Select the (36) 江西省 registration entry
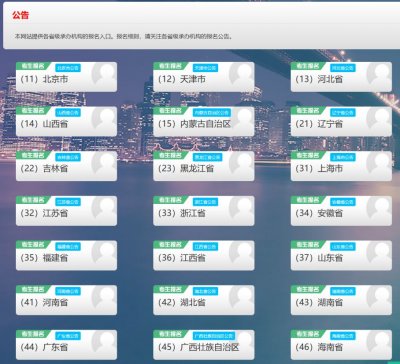This screenshot has height=364, width=400. [x=204, y=255]
